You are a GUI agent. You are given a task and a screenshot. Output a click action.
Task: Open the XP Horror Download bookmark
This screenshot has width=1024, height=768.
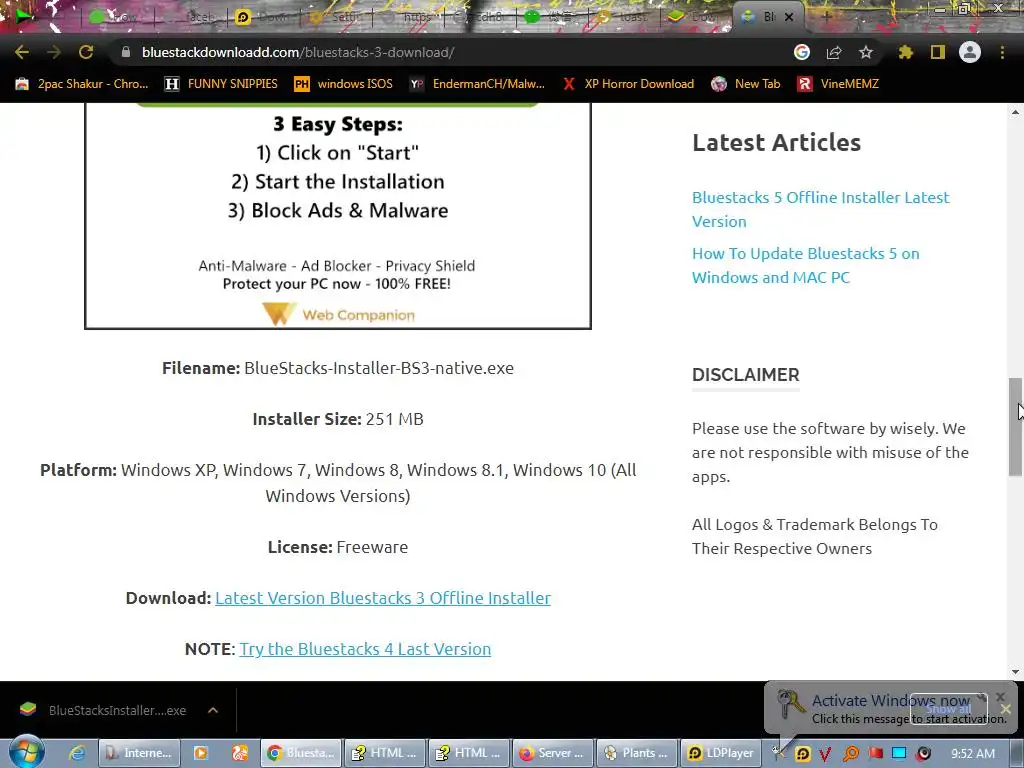click(x=628, y=84)
